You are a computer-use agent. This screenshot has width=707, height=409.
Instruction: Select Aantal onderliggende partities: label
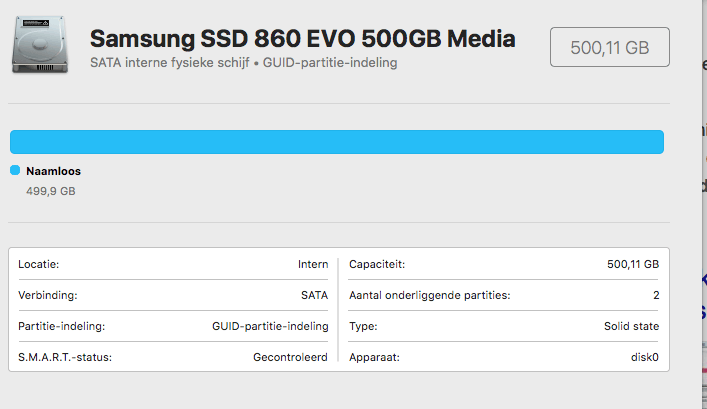click(430, 295)
